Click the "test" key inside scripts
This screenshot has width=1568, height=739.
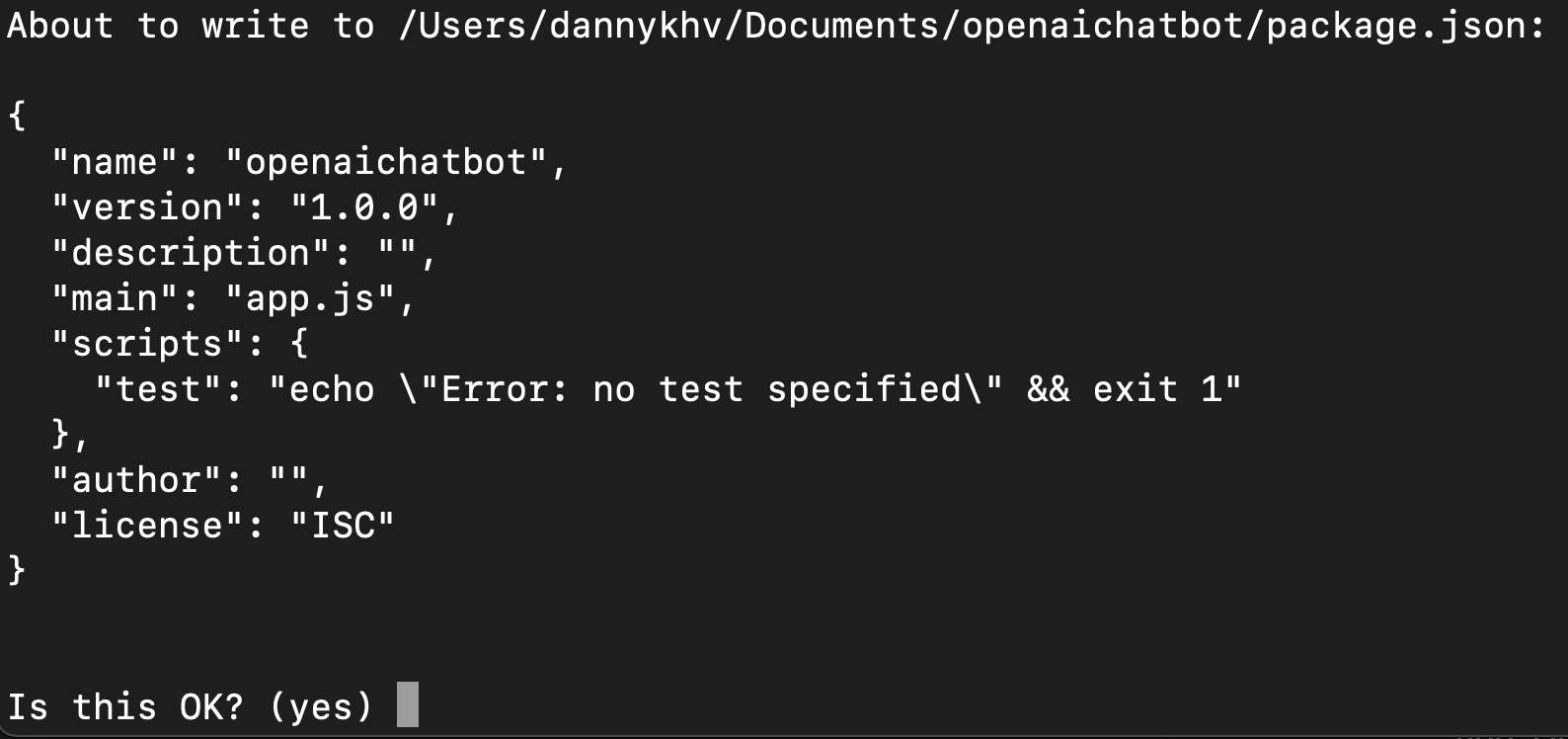[x=158, y=389]
